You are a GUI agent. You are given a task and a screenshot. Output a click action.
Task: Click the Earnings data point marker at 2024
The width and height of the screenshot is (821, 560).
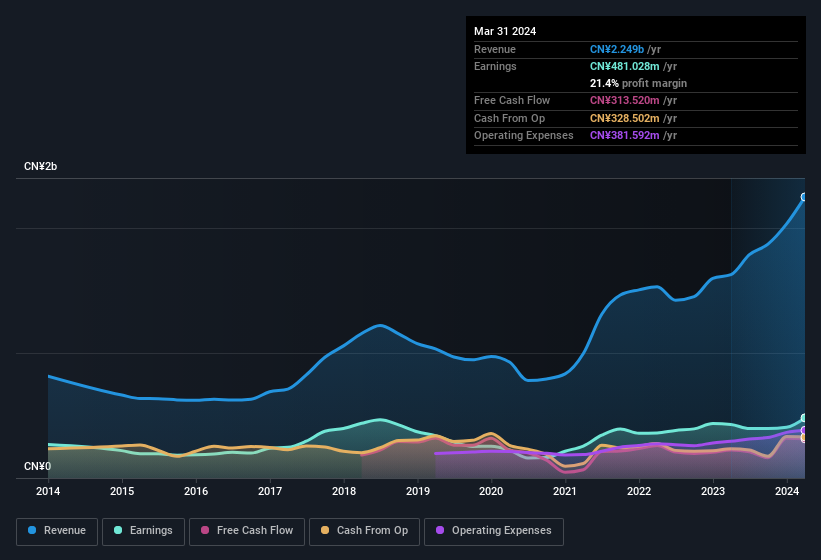pos(804,418)
